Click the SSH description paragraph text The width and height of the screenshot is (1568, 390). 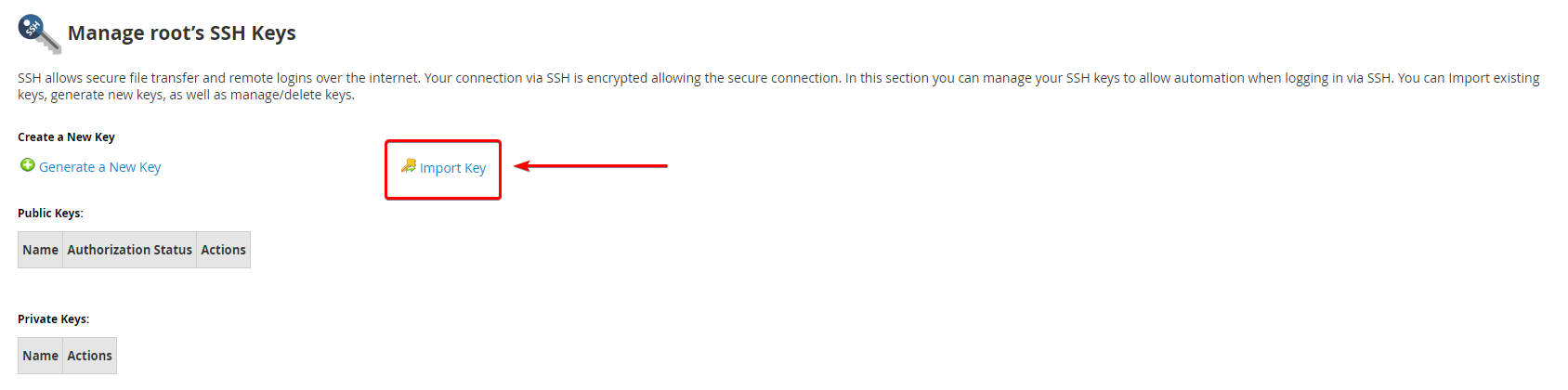(x=778, y=86)
